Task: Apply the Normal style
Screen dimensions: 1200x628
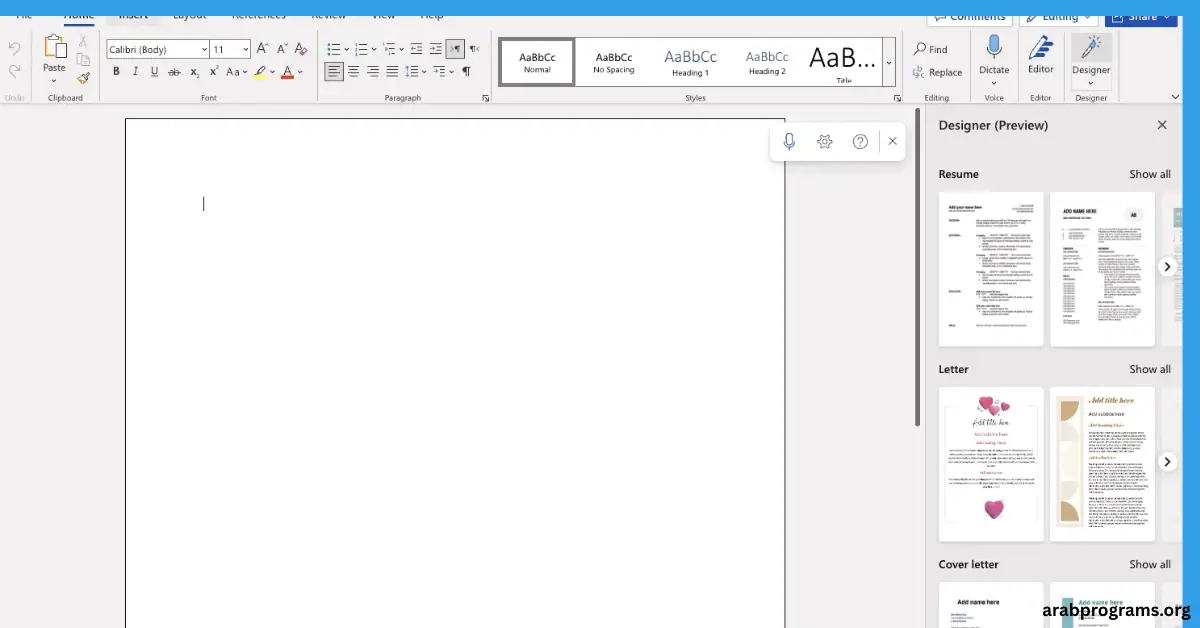Action: (x=537, y=62)
